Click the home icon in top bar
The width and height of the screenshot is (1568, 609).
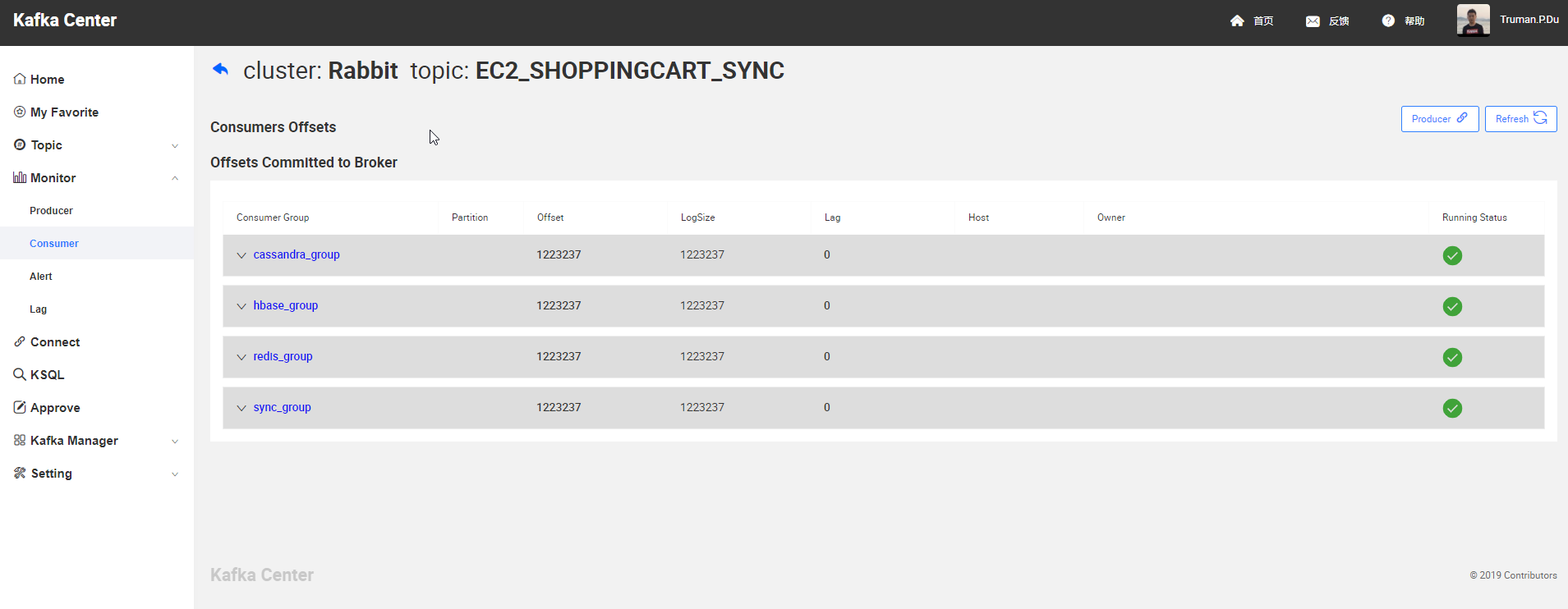point(1237,21)
